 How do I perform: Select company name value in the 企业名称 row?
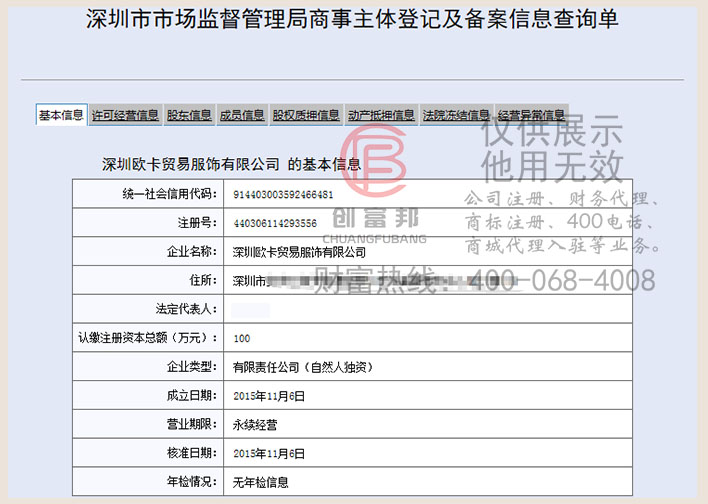click(299, 252)
